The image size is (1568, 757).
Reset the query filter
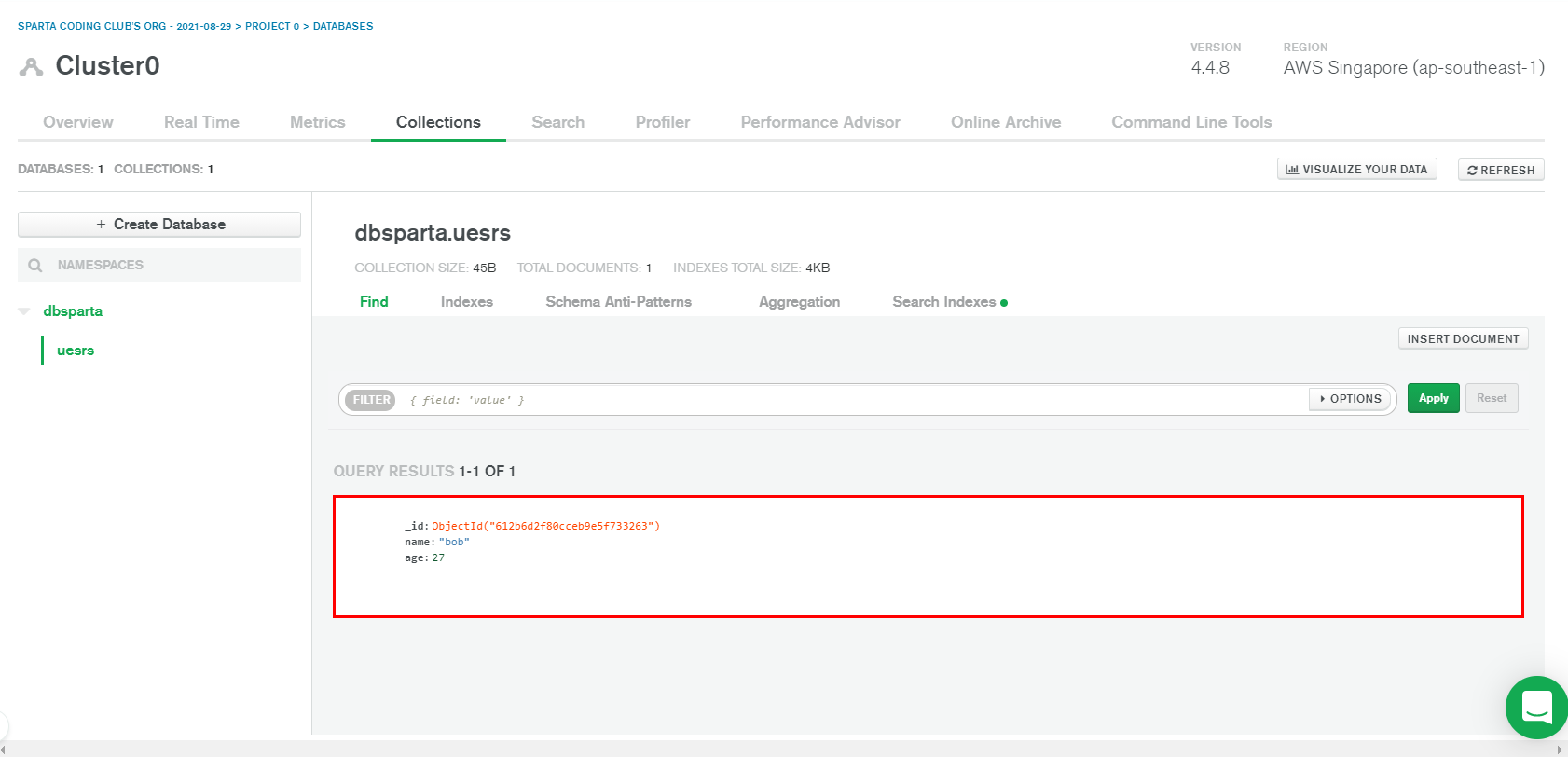coord(1492,398)
